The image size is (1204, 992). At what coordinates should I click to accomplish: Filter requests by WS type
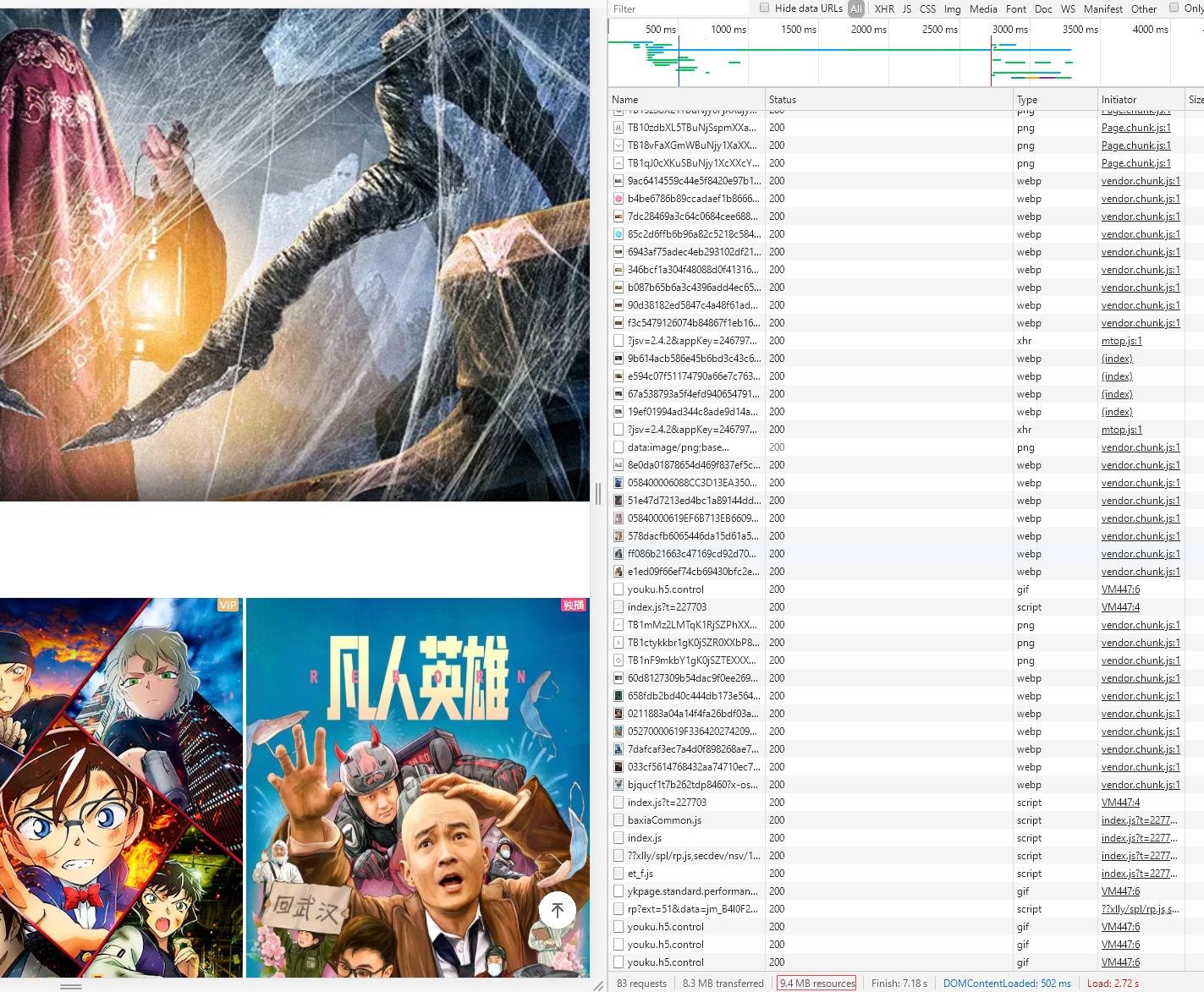[x=1068, y=8]
